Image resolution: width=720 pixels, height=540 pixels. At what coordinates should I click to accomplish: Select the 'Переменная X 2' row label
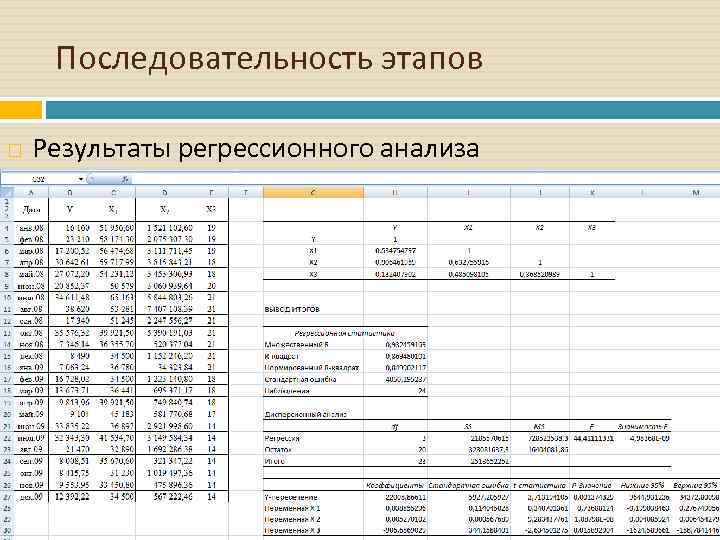click(x=292, y=520)
